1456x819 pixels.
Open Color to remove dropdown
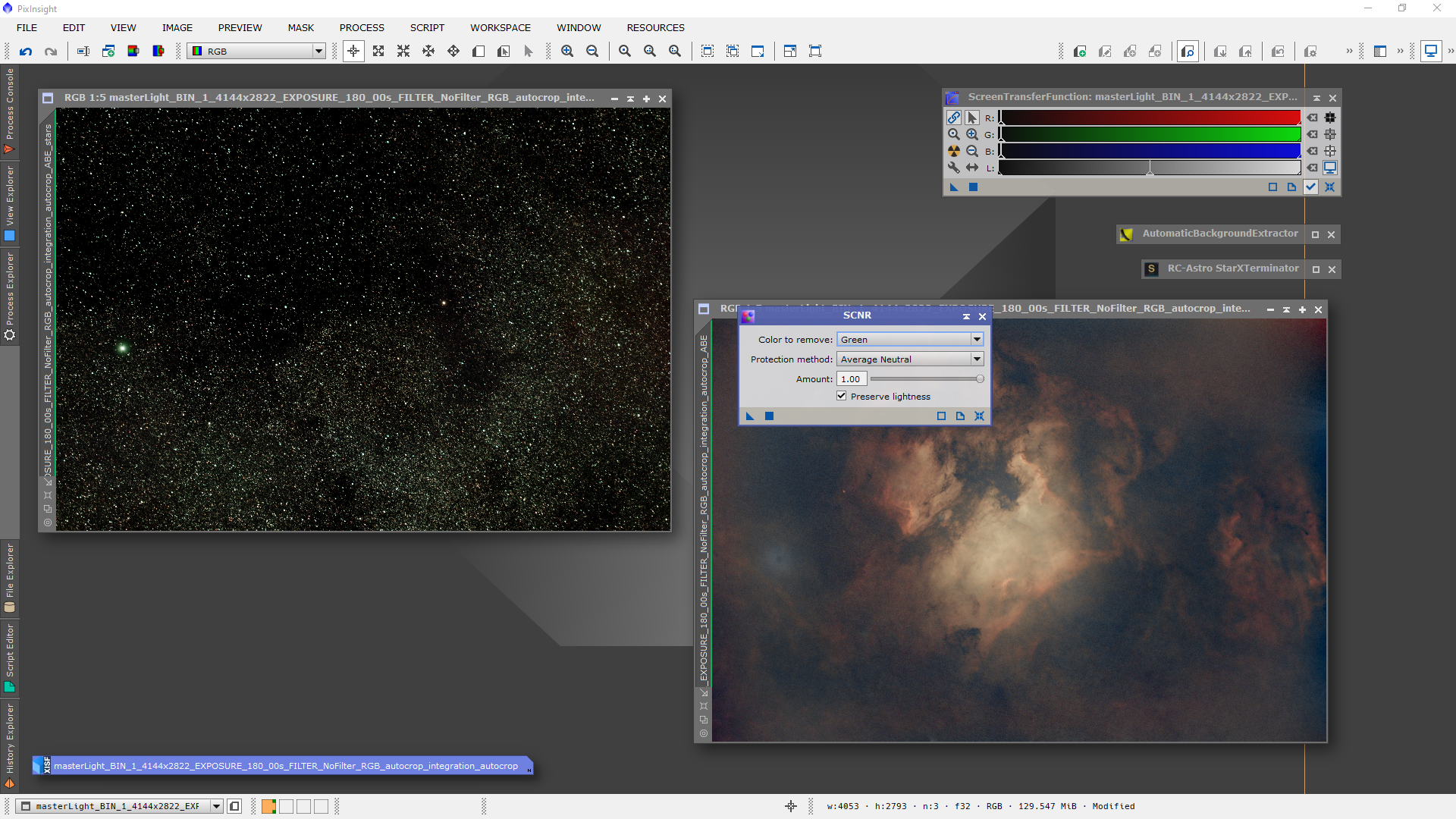977,339
